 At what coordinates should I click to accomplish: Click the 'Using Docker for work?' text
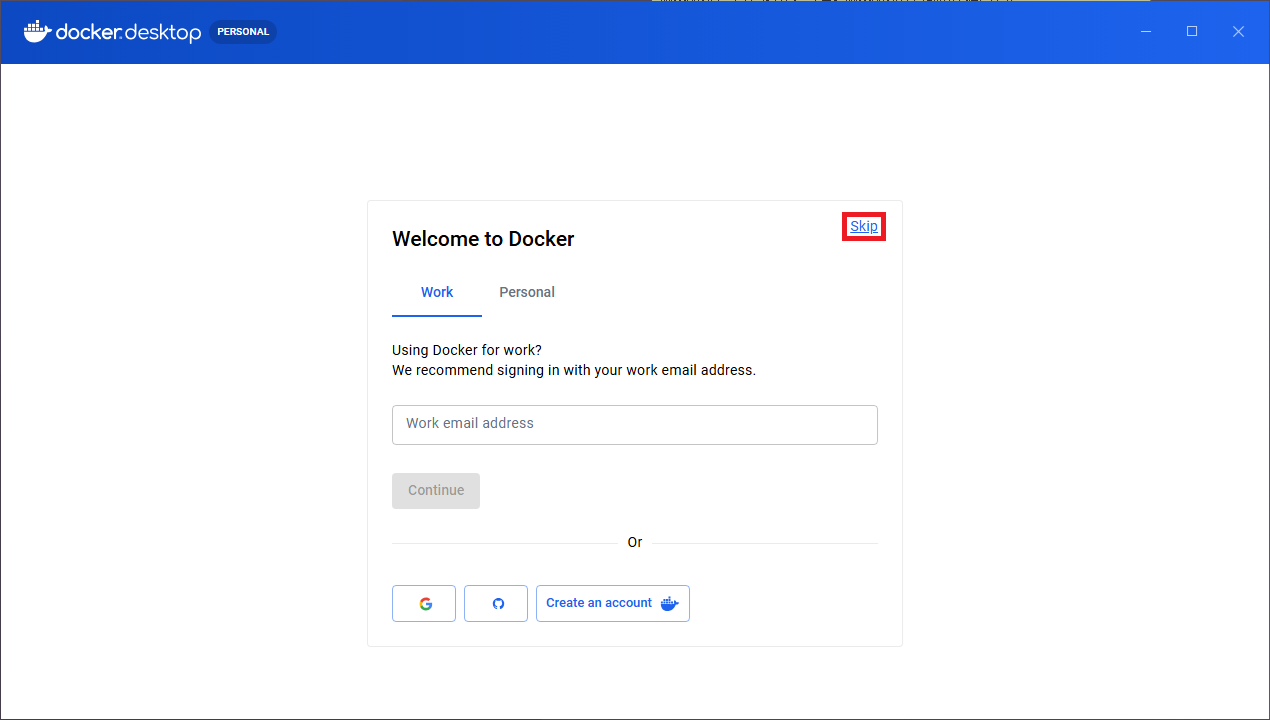(x=467, y=350)
